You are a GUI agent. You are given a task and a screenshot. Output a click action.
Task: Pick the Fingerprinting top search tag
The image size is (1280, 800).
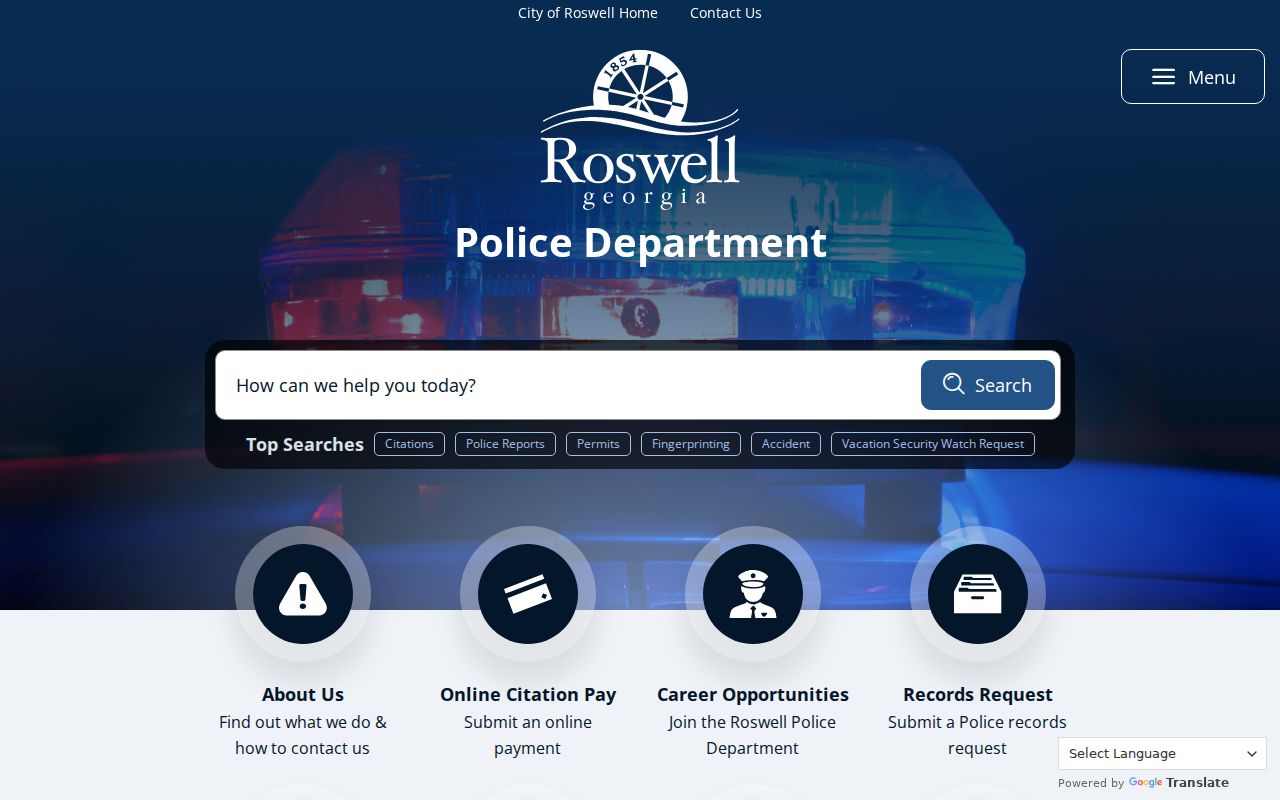(x=691, y=444)
